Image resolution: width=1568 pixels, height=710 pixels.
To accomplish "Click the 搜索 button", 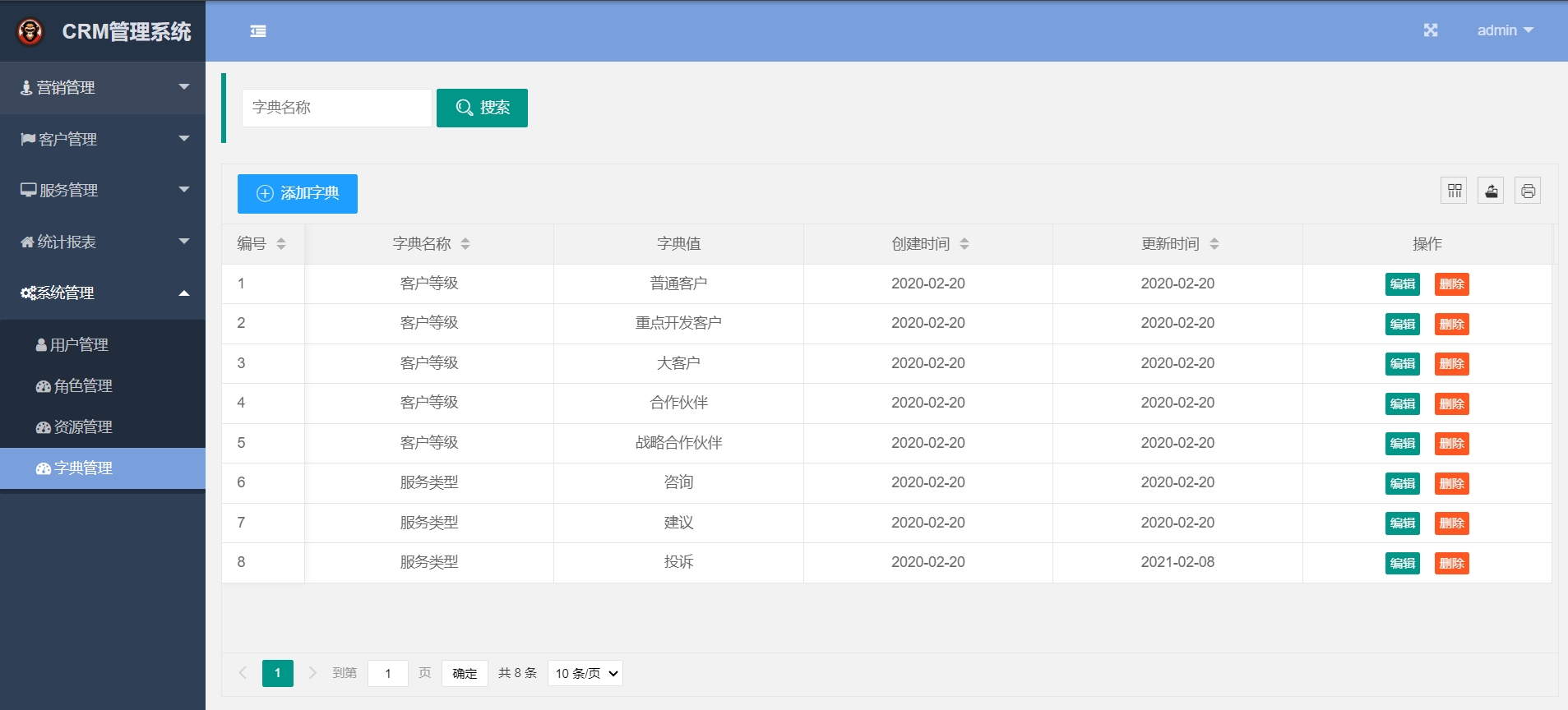I will [x=482, y=108].
